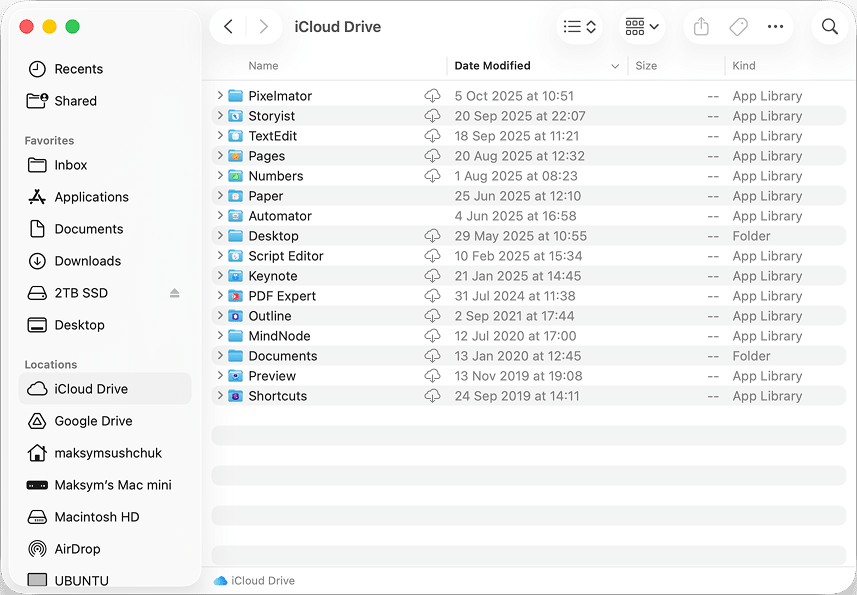Screen dimensions: 857x595
Task: Expand the Pixelmator folder disclosure triangle
Action: pos(220,96)
